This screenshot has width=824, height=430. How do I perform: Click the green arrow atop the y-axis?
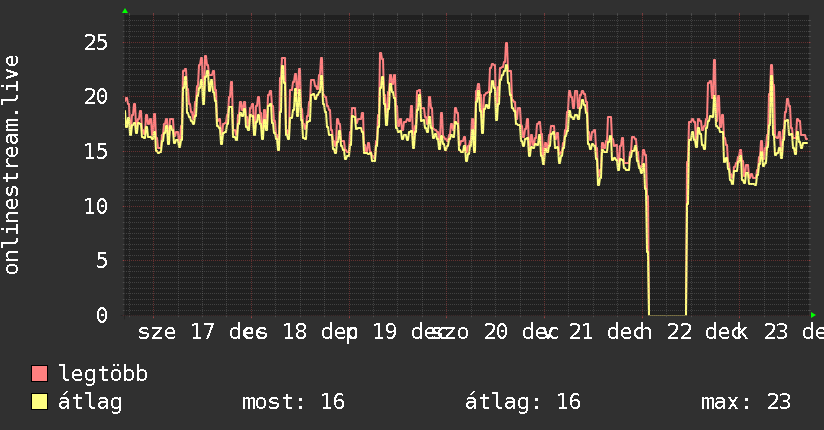(x=125, y=11)
